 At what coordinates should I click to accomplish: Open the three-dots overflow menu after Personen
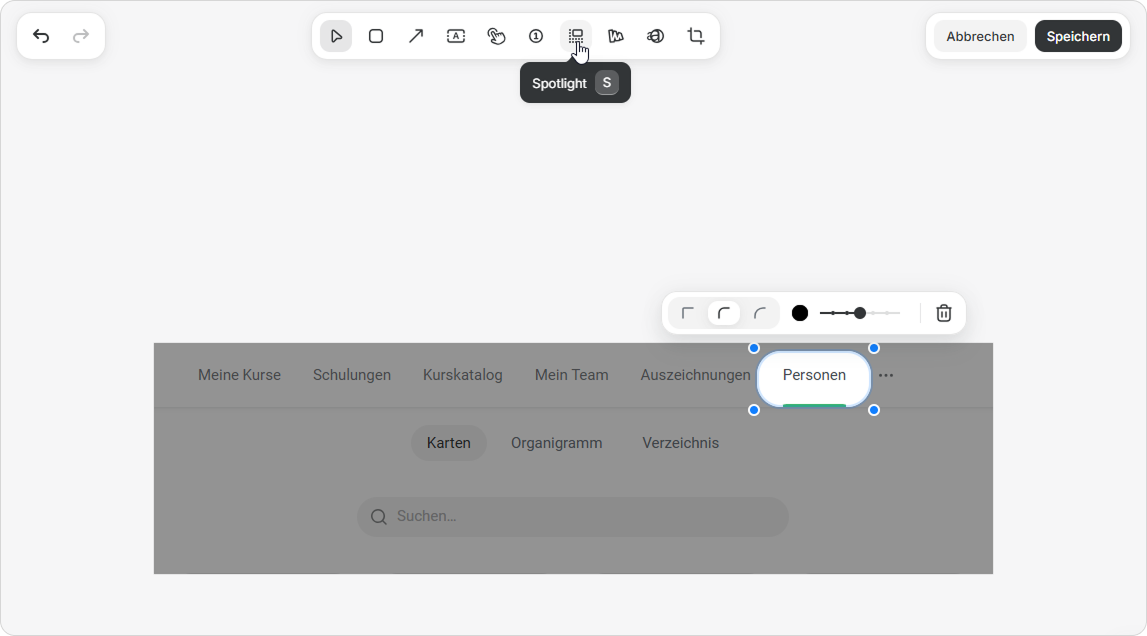point(886,376)
